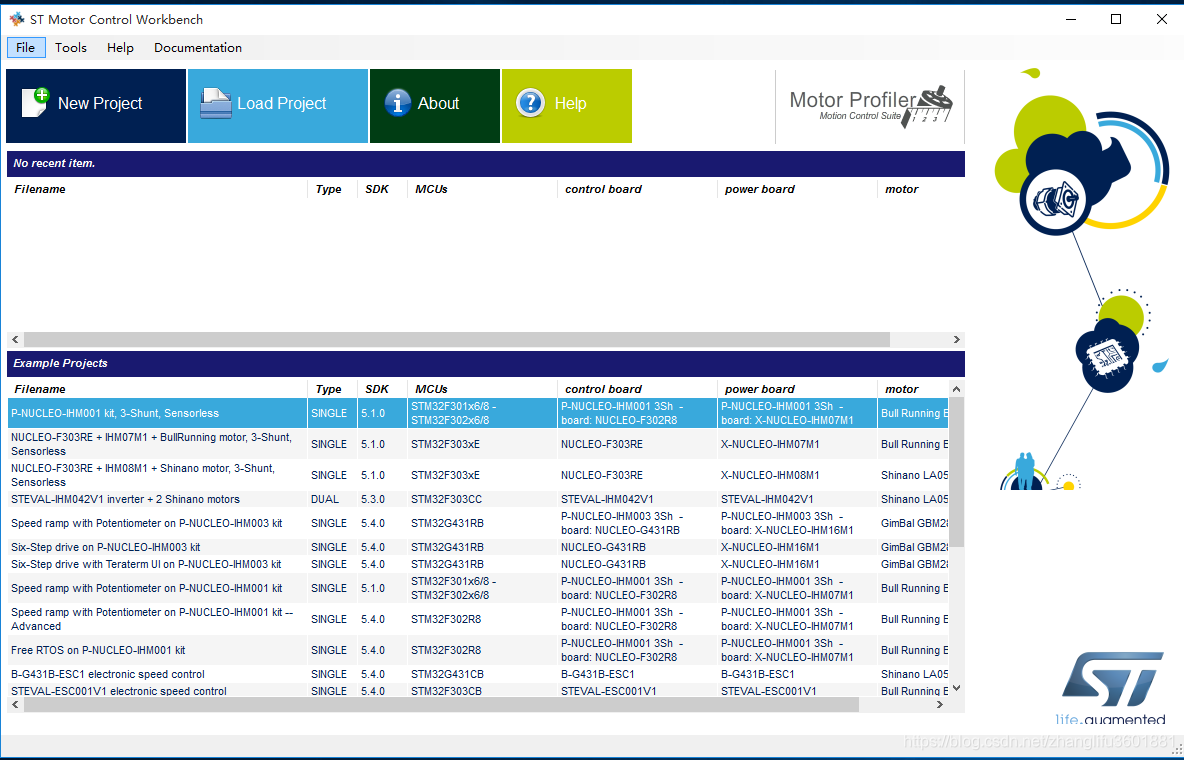Click the recent items horizontal scrollbar track
Screen dimensions: 1184x760
click(x=486, y=340)
